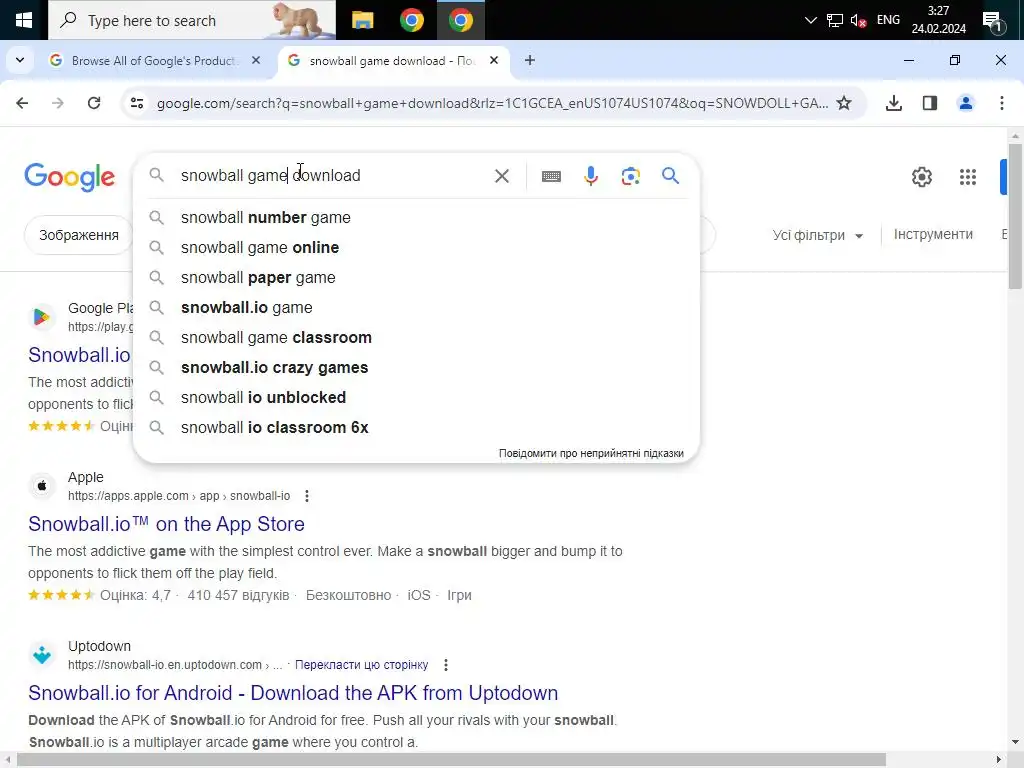
Task: Click the Google Play result favicon
Action: [x=42, y=317]
